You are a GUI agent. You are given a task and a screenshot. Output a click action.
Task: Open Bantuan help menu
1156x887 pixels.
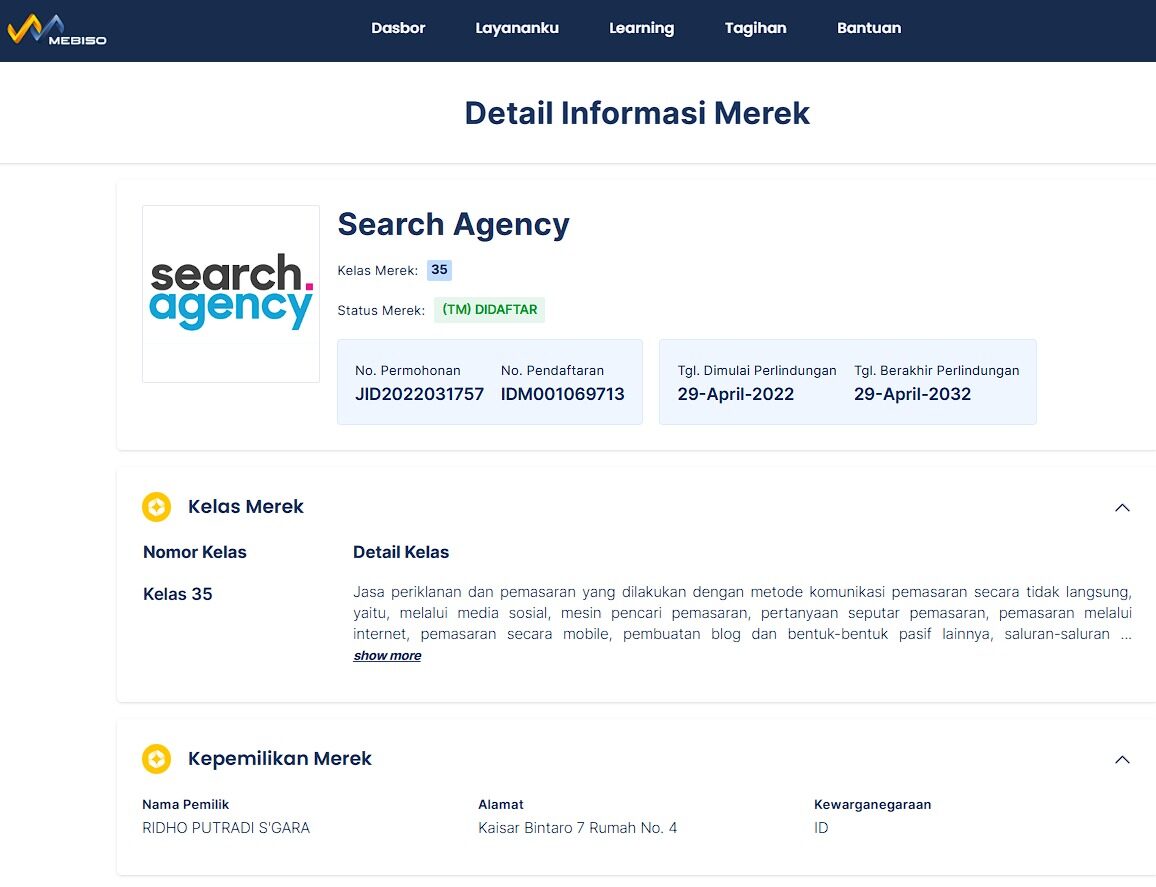tap(868, 28)
